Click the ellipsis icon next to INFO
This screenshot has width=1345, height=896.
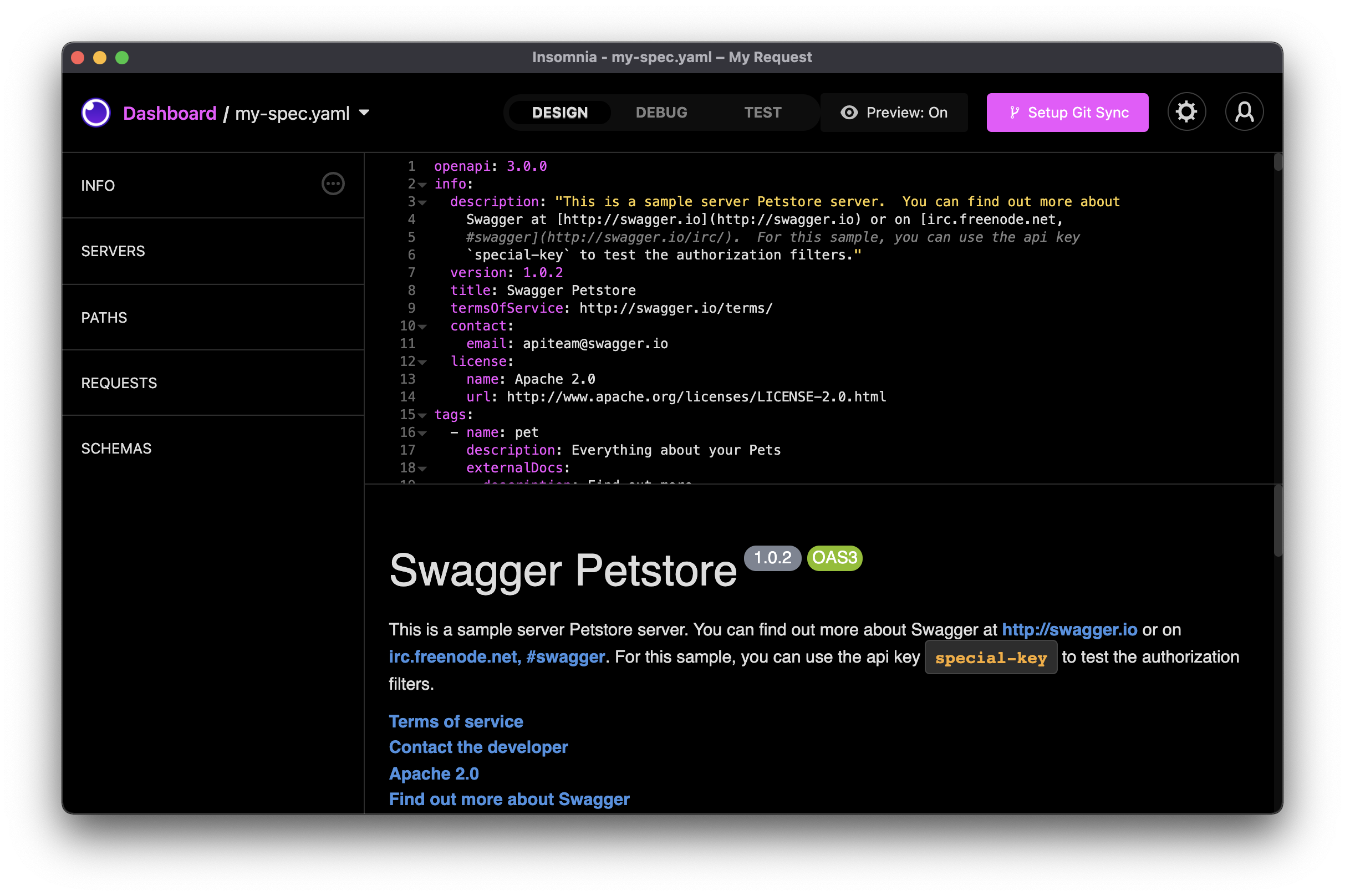tap(333, 184)
